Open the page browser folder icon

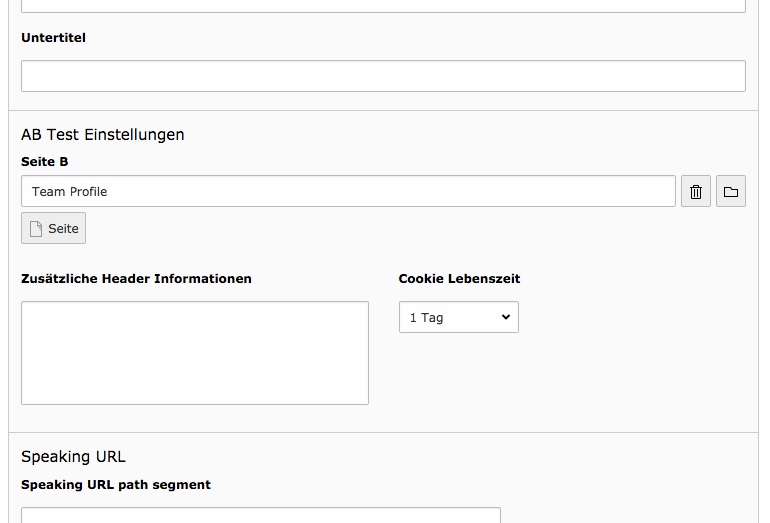[x=731, y=192]
